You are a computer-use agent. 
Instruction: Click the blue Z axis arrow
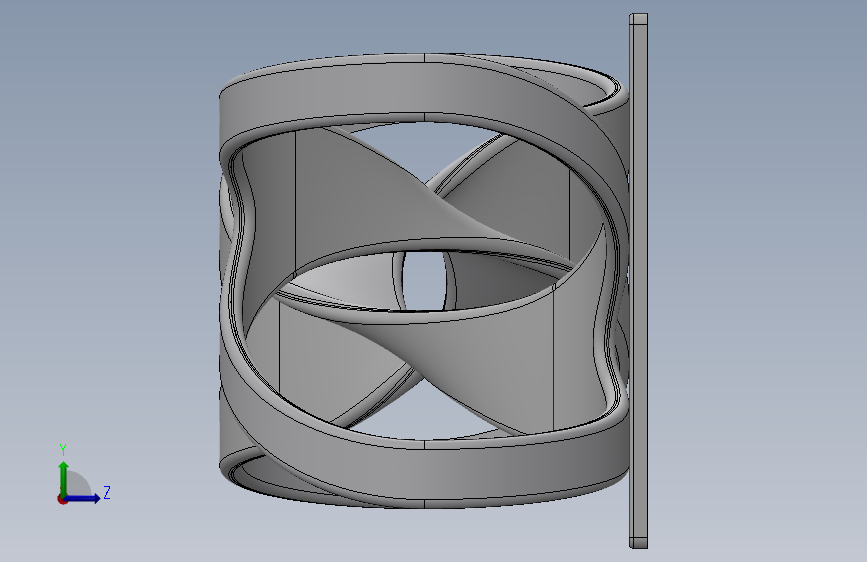83,498
